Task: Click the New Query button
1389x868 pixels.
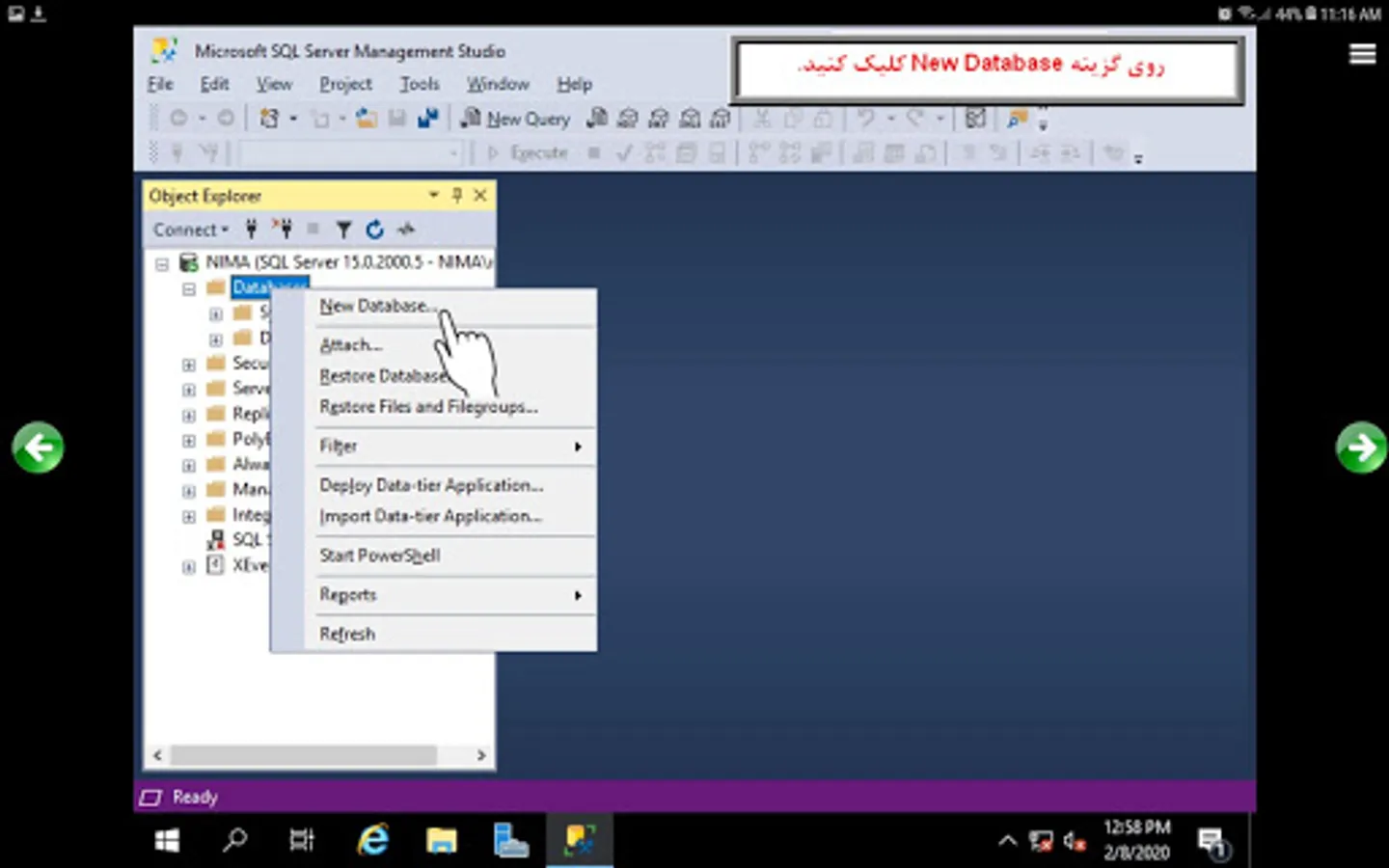Action: (x=516, y=118)
